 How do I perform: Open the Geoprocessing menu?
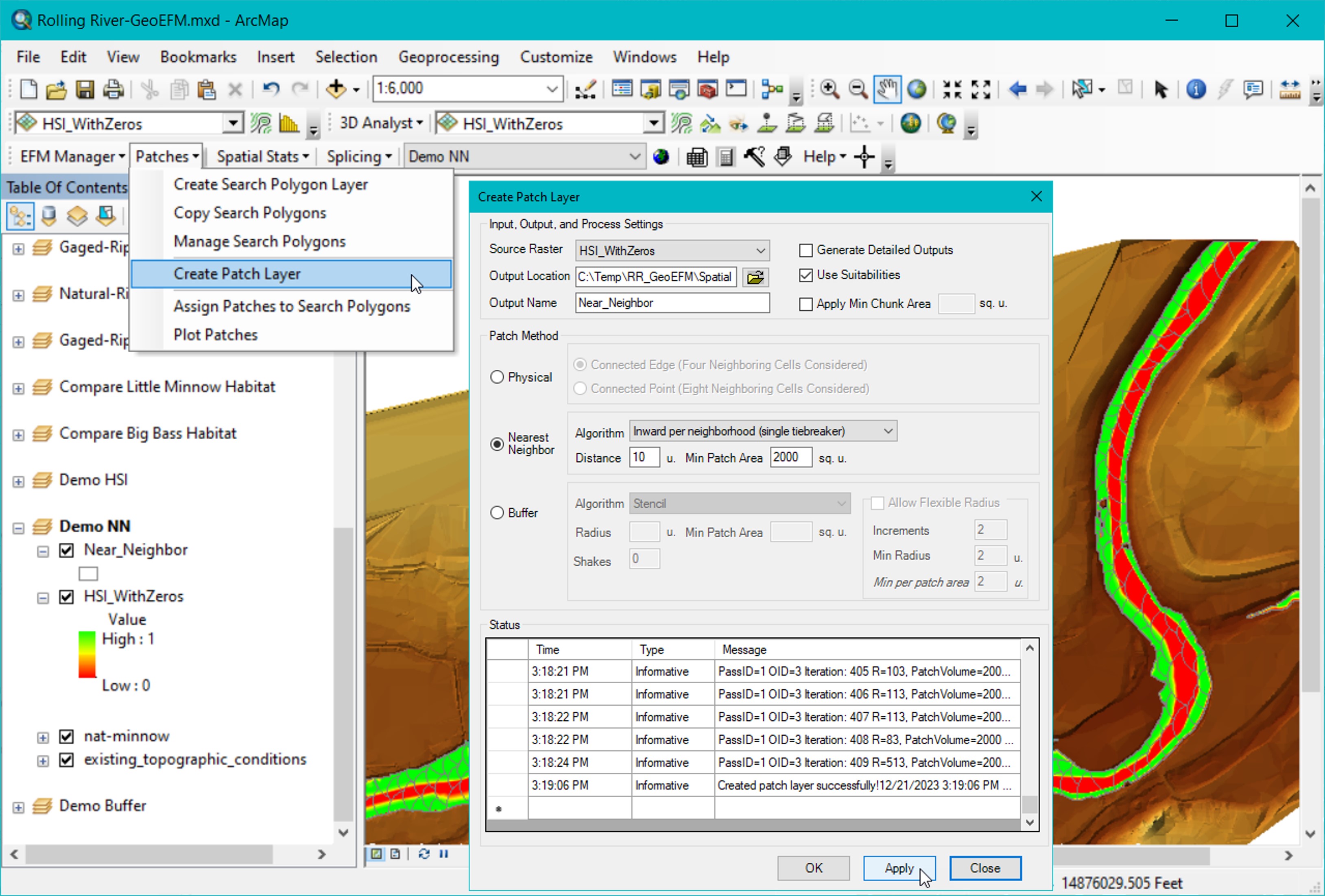tap(448, 57)
